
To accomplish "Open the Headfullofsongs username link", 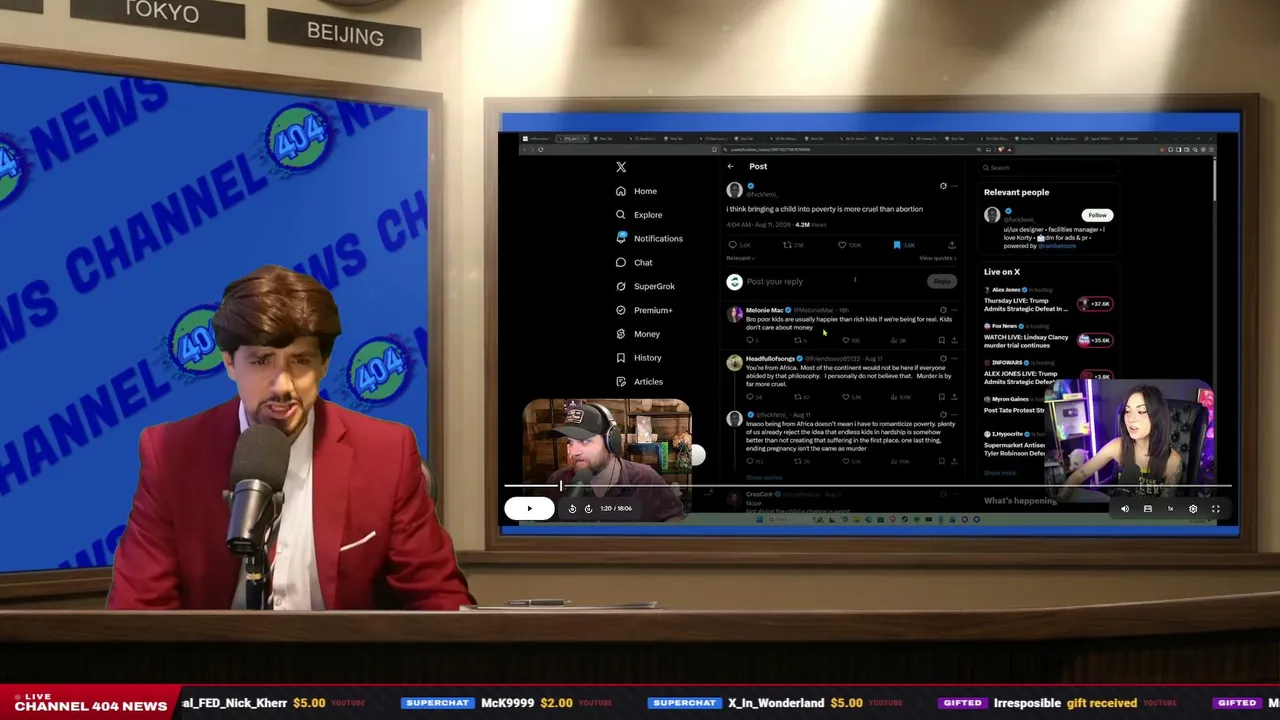I will point(770,358).
